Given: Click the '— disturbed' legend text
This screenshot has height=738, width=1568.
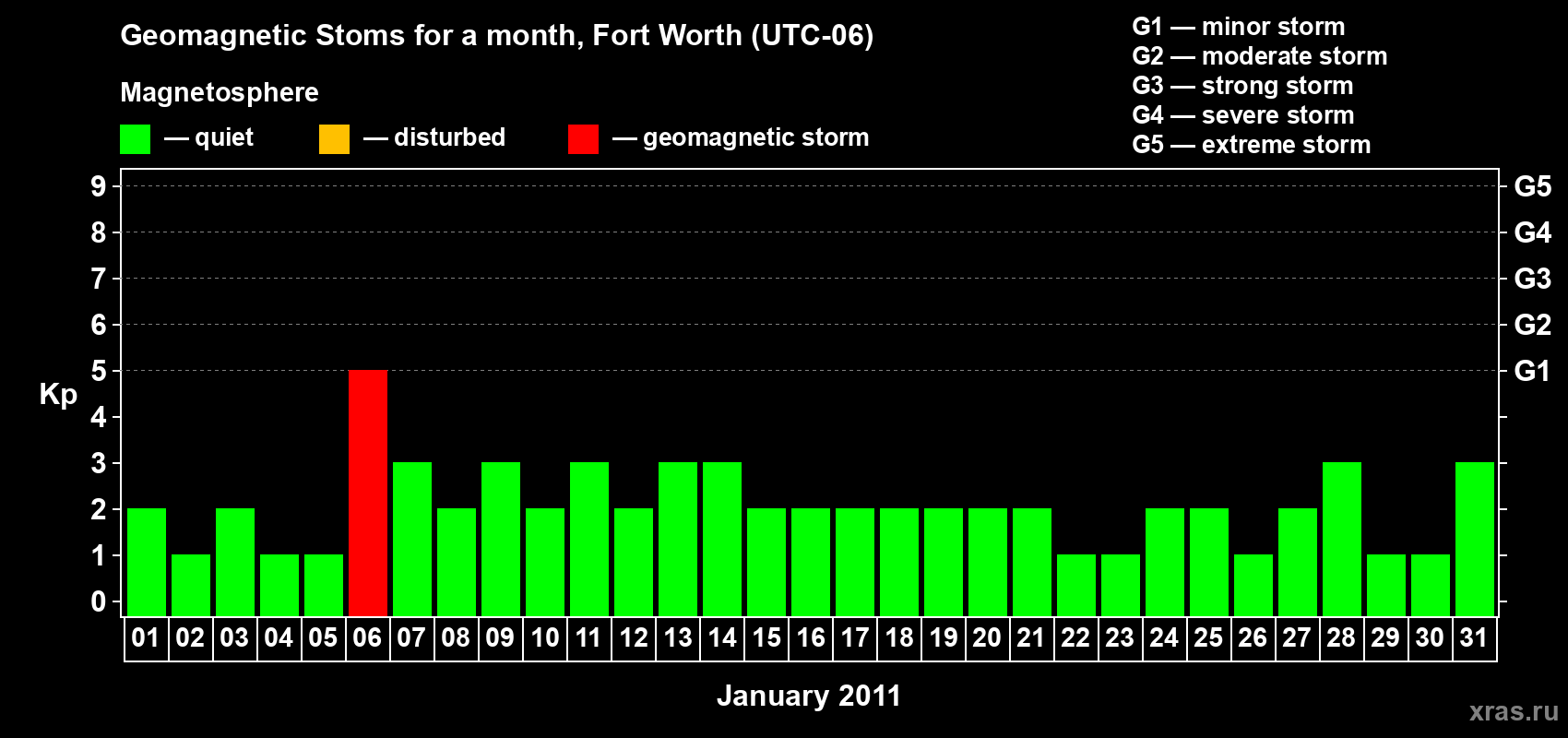Looking at the screenshot, I should coord(434,137).
